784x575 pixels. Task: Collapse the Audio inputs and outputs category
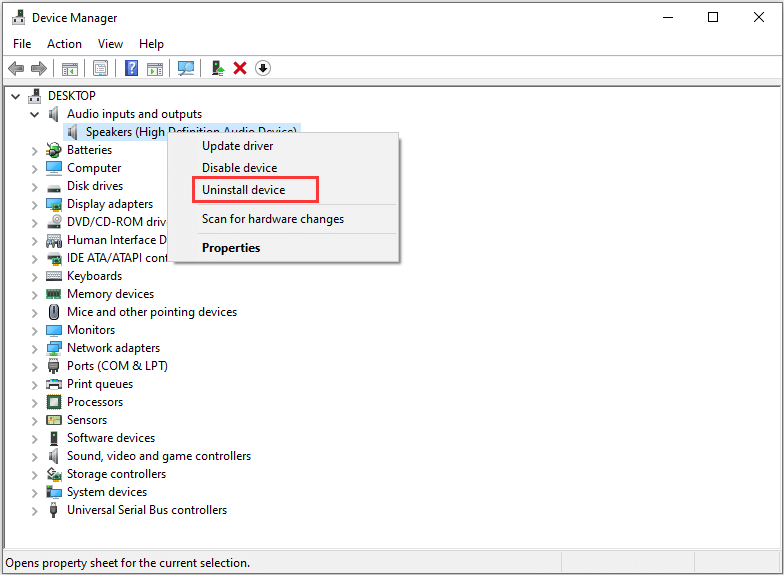pos(35,114)
